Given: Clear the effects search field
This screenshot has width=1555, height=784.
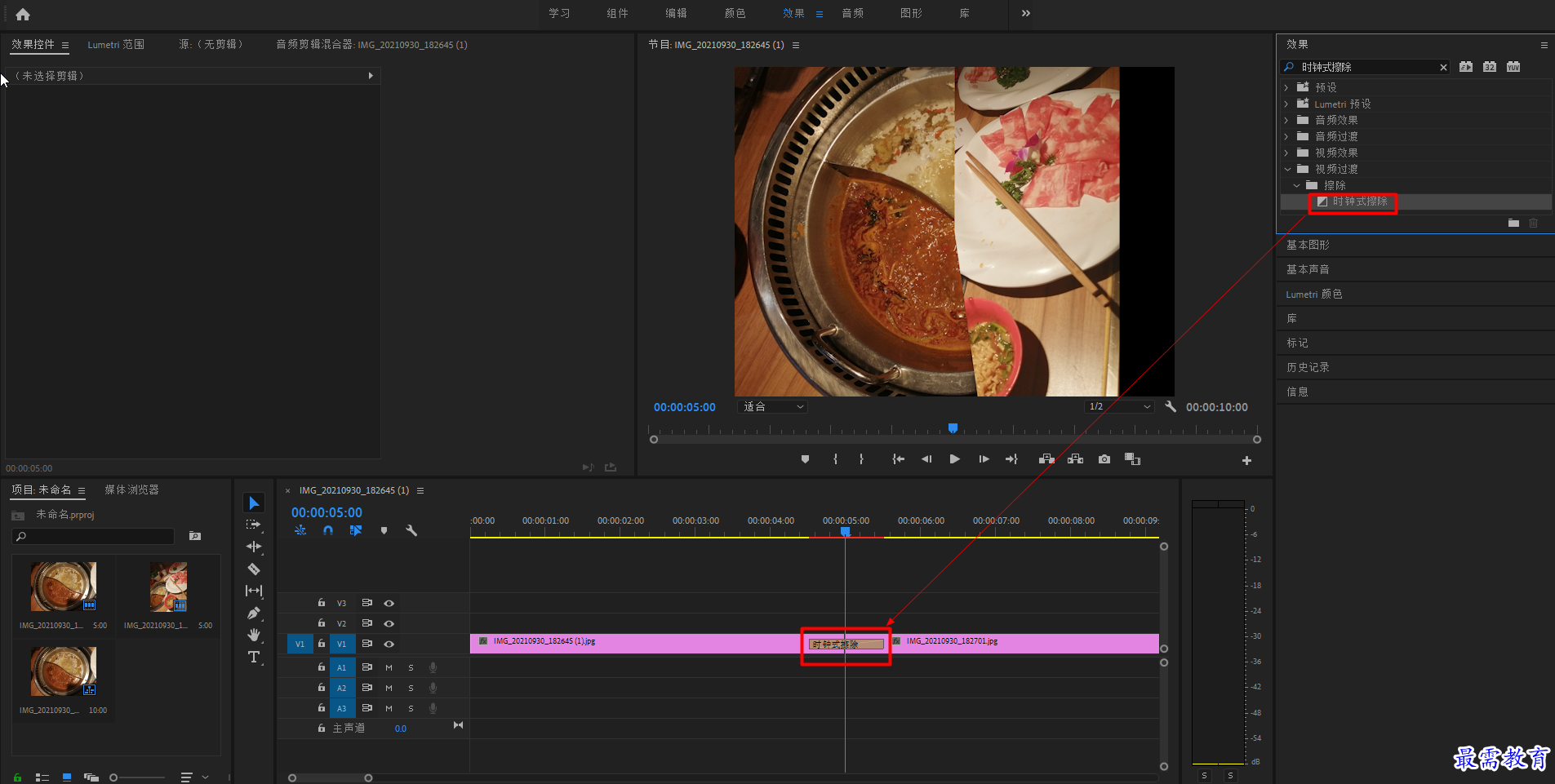Looking at the screenshot, I should (x=1443, y=67).
